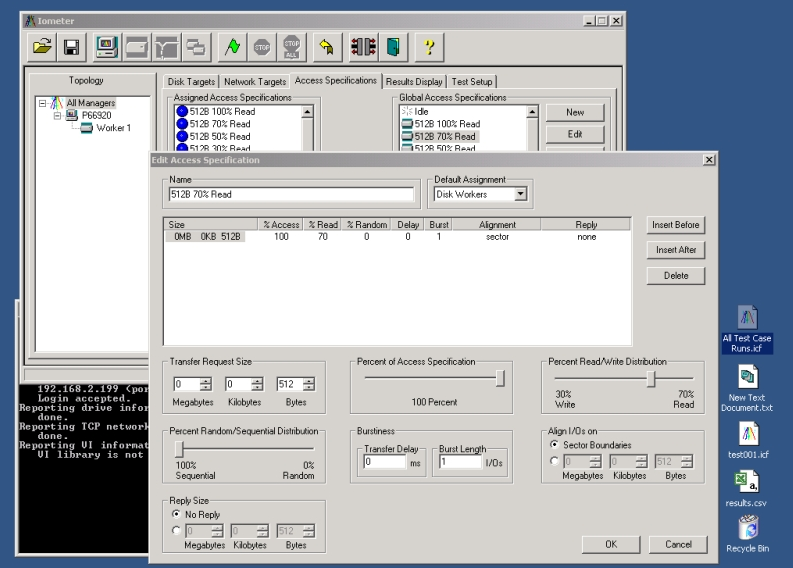The height and width of the screenshot is (568, 793).
Task: Open the About Iometer question mark icon
Action: pyautogui.click(x=429, y=46)
